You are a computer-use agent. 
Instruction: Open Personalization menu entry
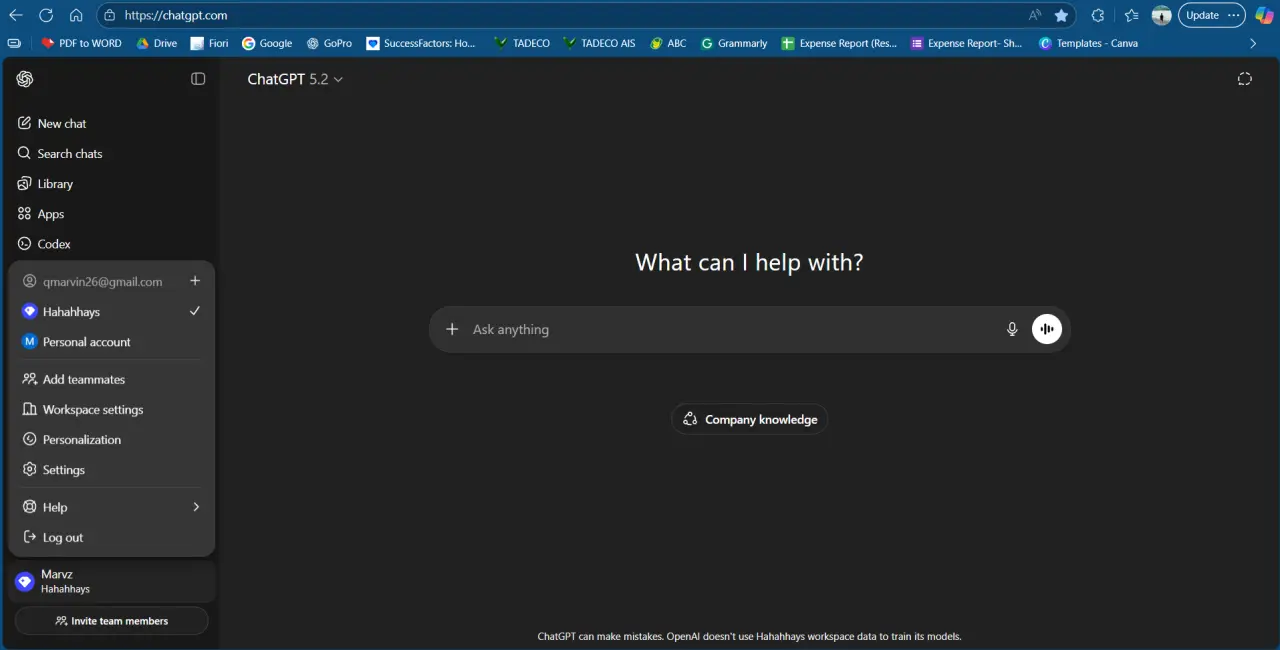pos(112,440)
